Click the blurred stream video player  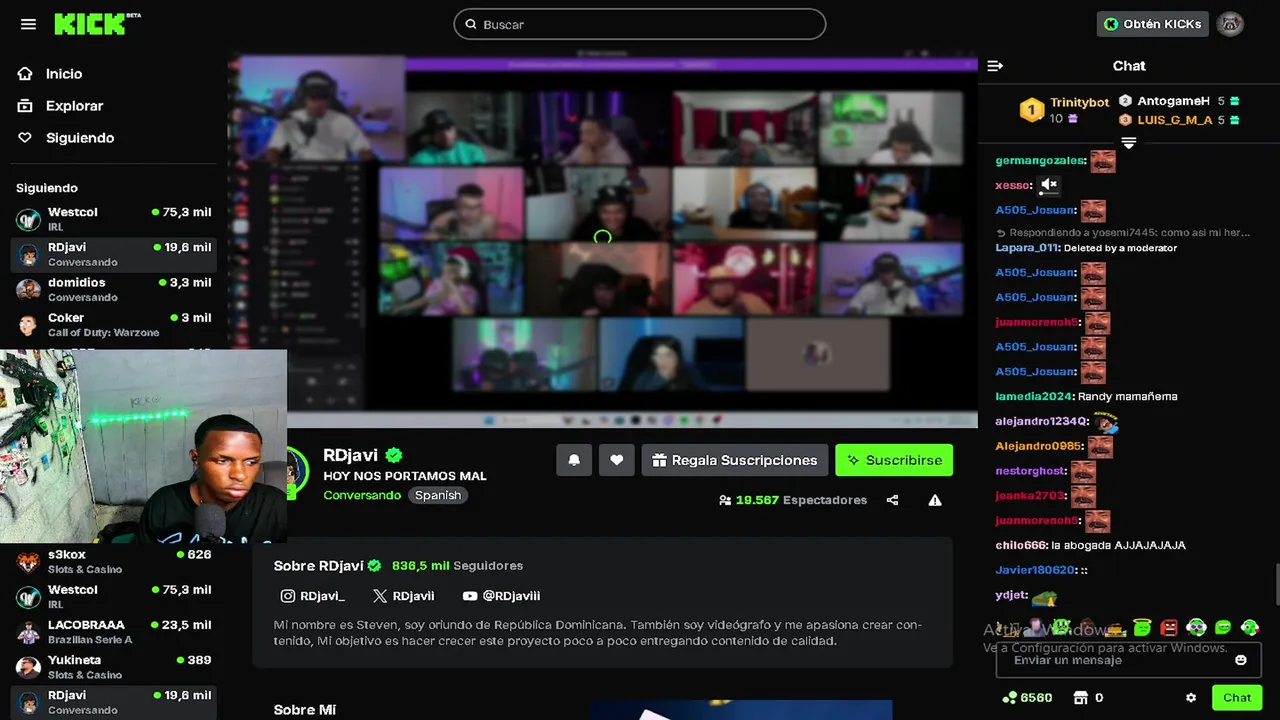click(x=603, y=240)
